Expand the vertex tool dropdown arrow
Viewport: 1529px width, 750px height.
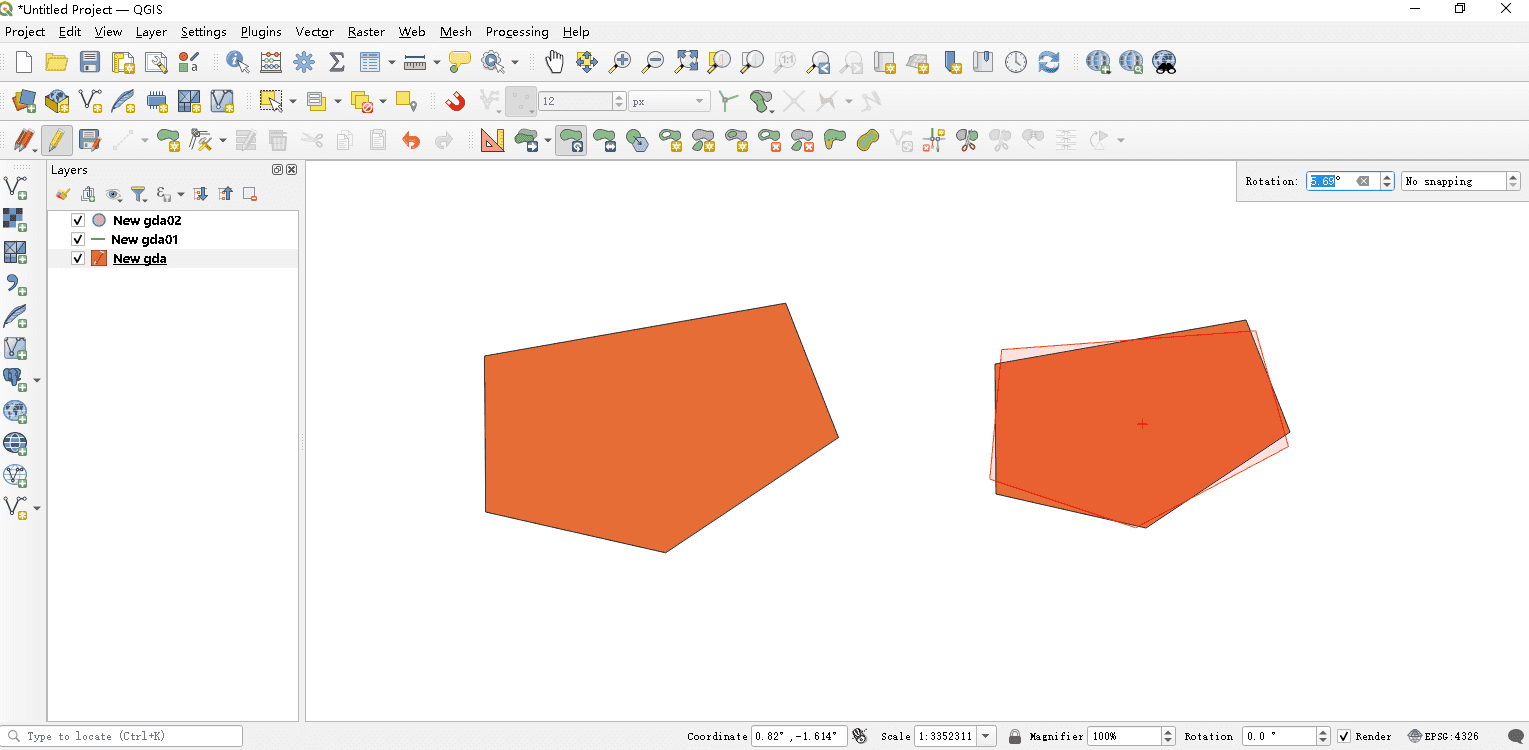pos(222,140)
